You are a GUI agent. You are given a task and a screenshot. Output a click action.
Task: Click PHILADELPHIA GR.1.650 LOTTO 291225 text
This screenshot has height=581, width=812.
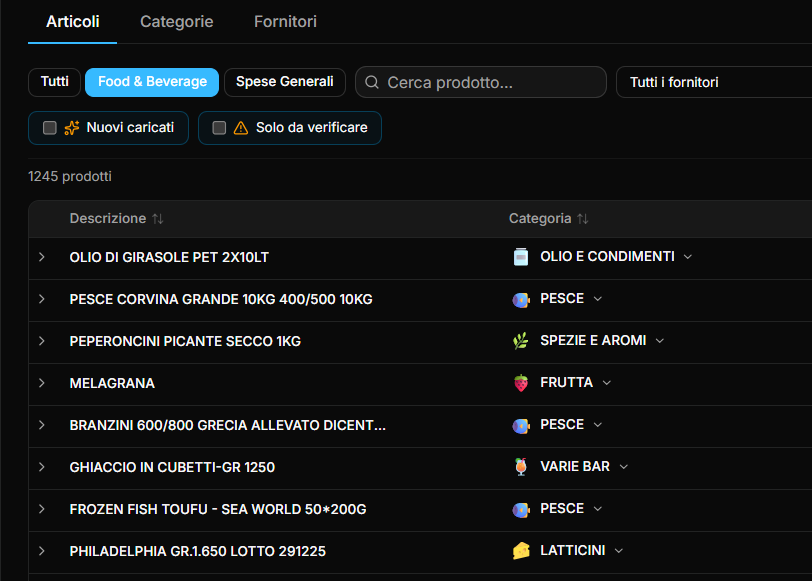[x=198, y=551]
